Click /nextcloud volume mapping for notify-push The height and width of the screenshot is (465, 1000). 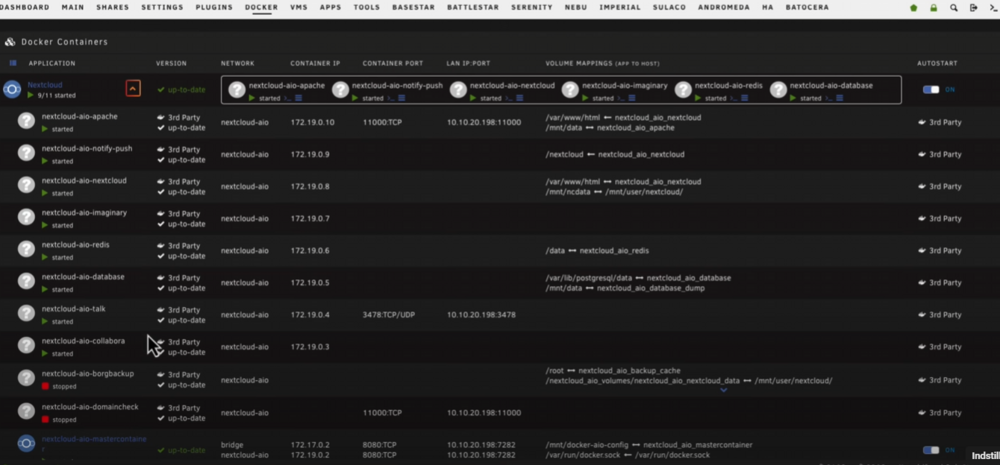click(x=615, y=154)
